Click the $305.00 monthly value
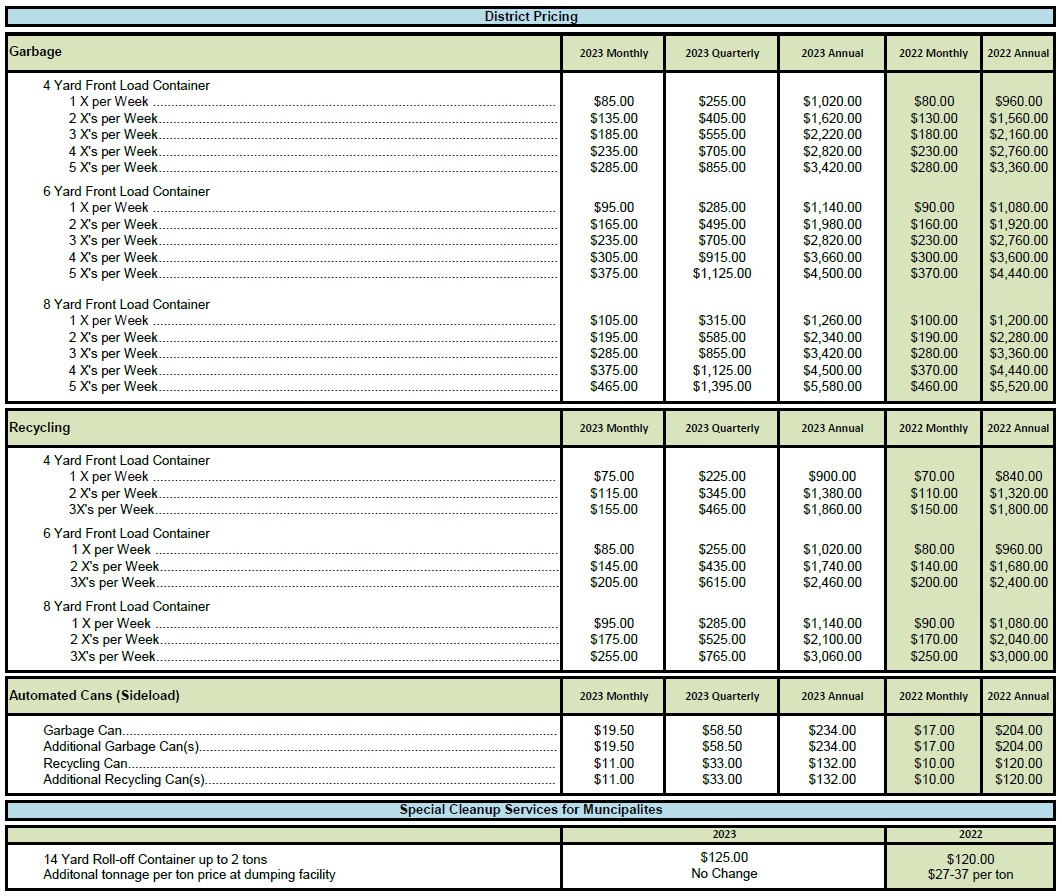 (x=614, y=257)
